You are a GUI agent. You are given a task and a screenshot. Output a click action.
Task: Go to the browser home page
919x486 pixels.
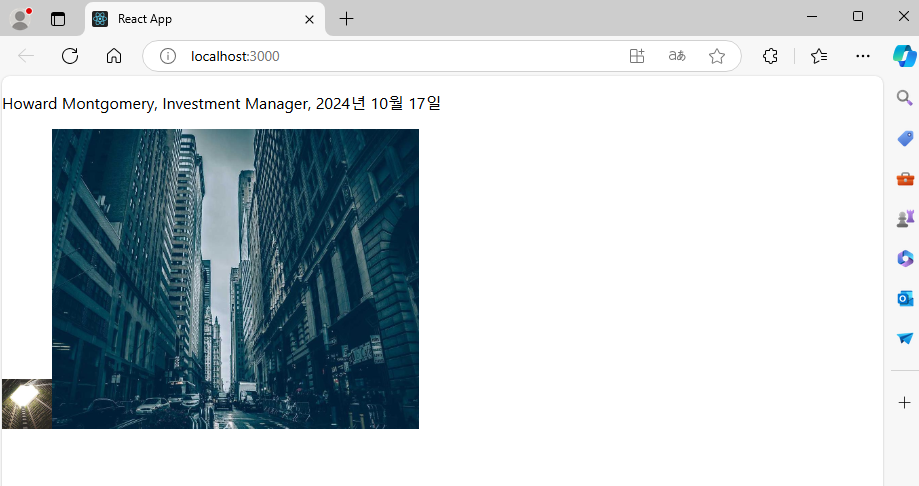tap(114, 56)
